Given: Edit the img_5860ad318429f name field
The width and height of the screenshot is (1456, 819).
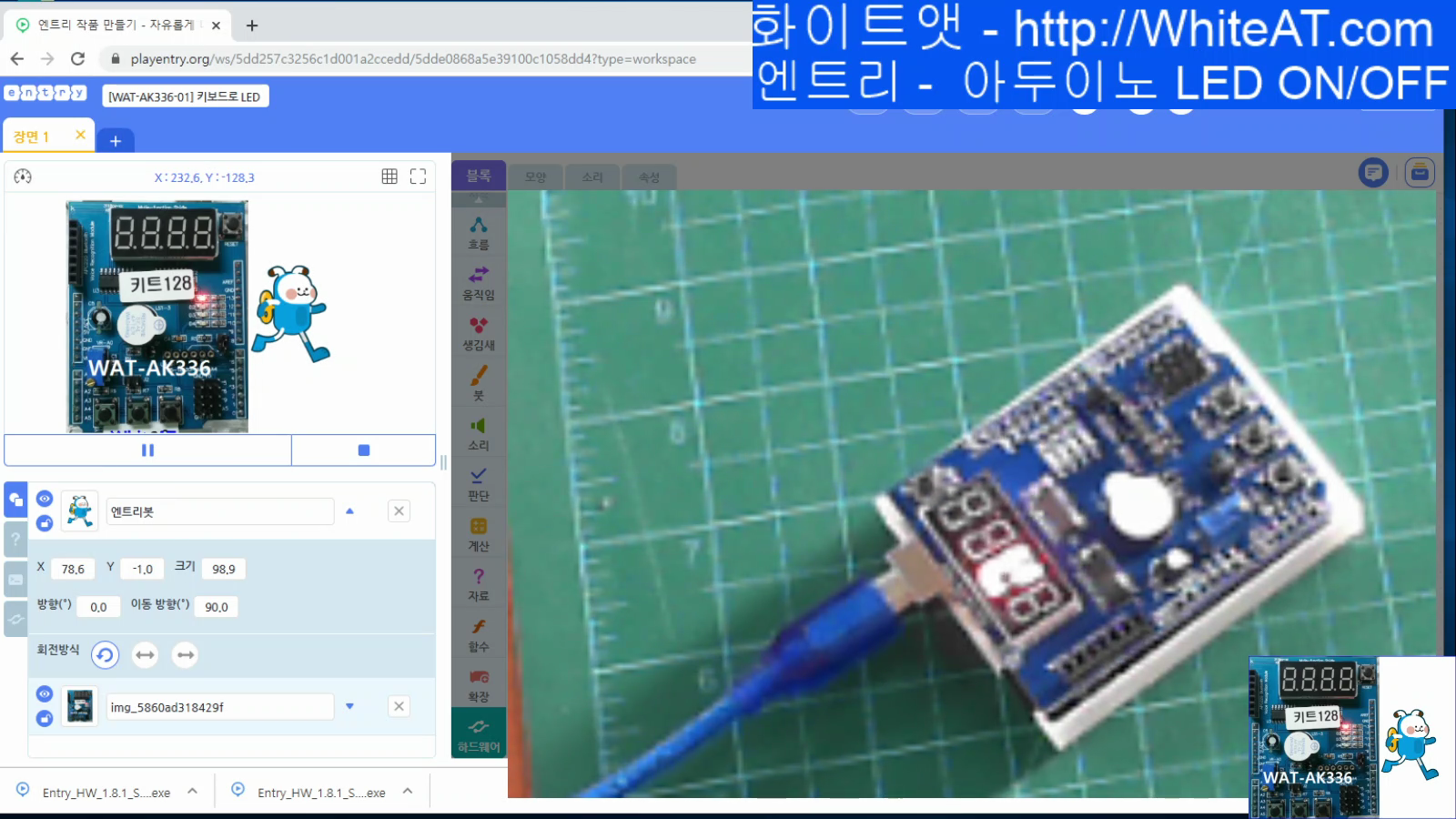Looking at the screenshot, I should [219, 707].
